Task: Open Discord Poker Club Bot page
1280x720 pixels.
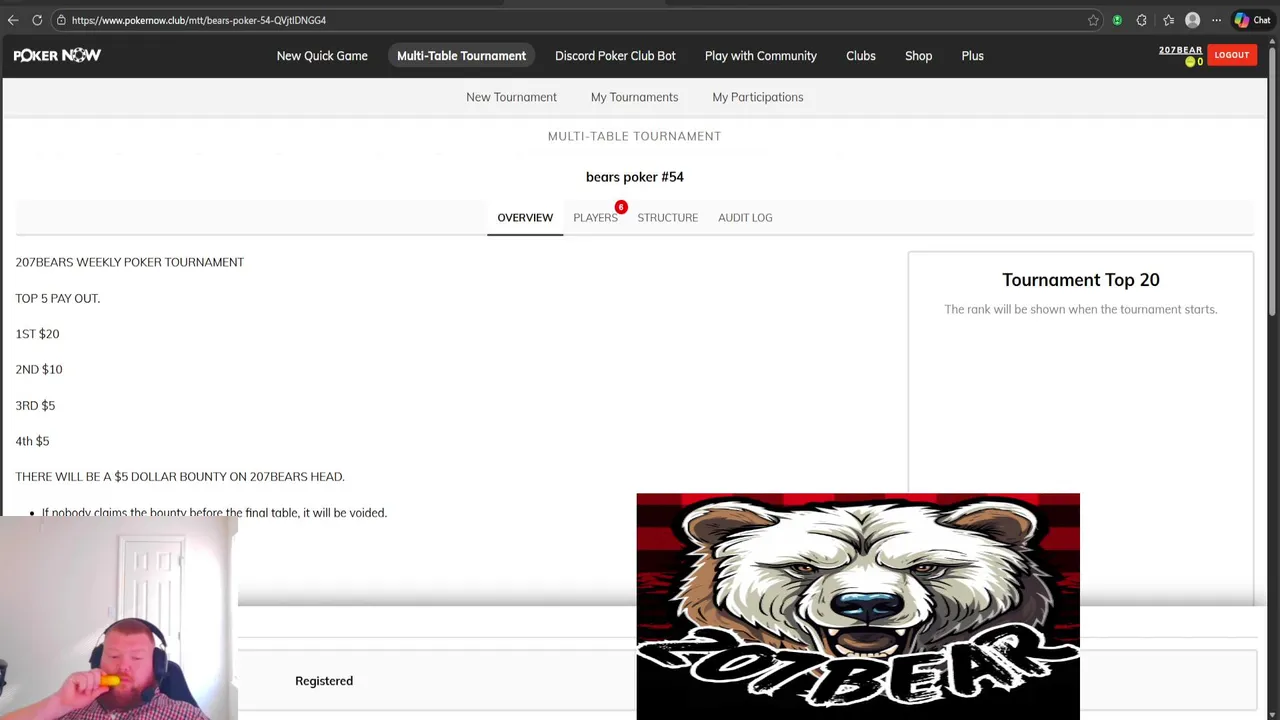Action: click(615, 56)
